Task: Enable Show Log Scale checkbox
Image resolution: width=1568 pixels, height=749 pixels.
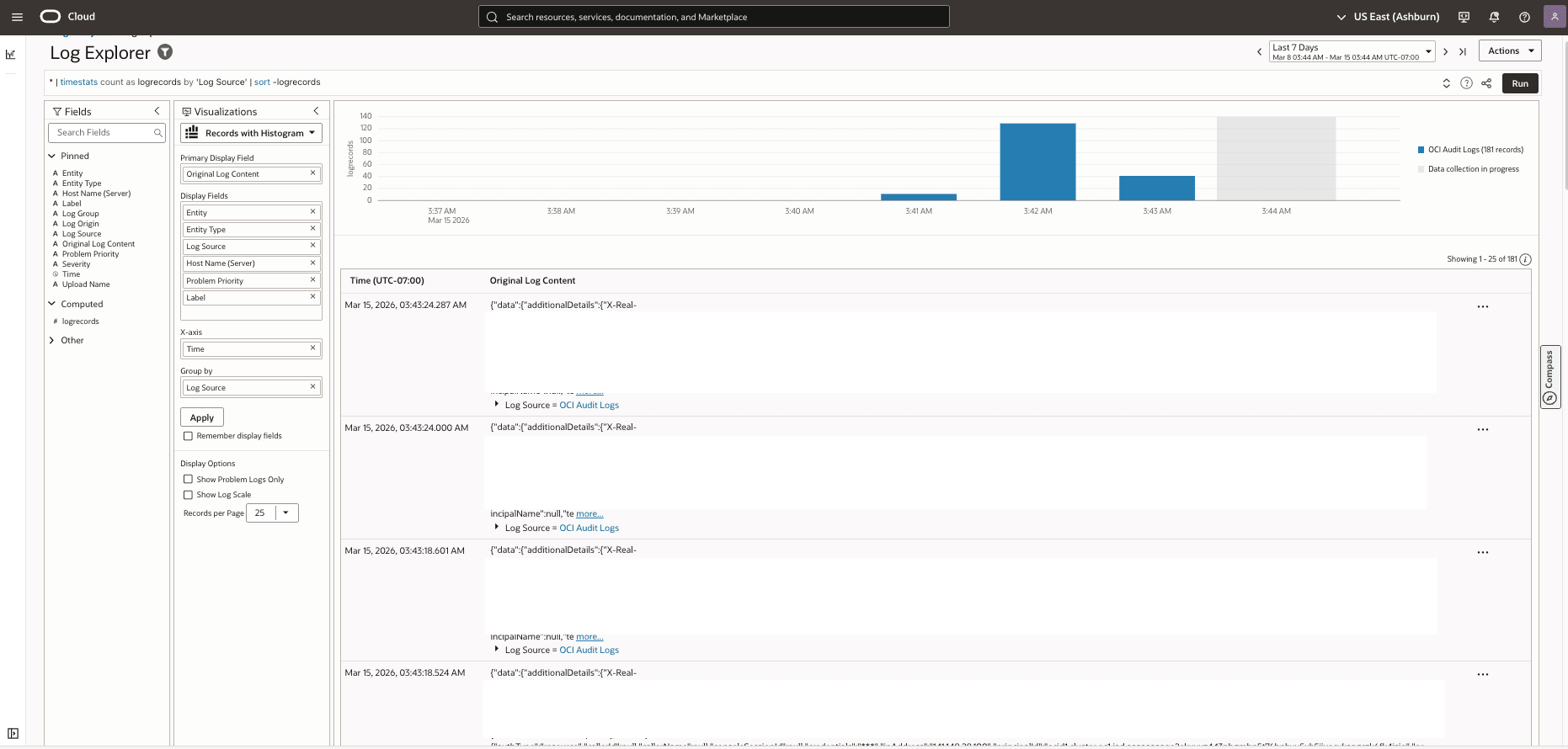Action: [188, 495]
